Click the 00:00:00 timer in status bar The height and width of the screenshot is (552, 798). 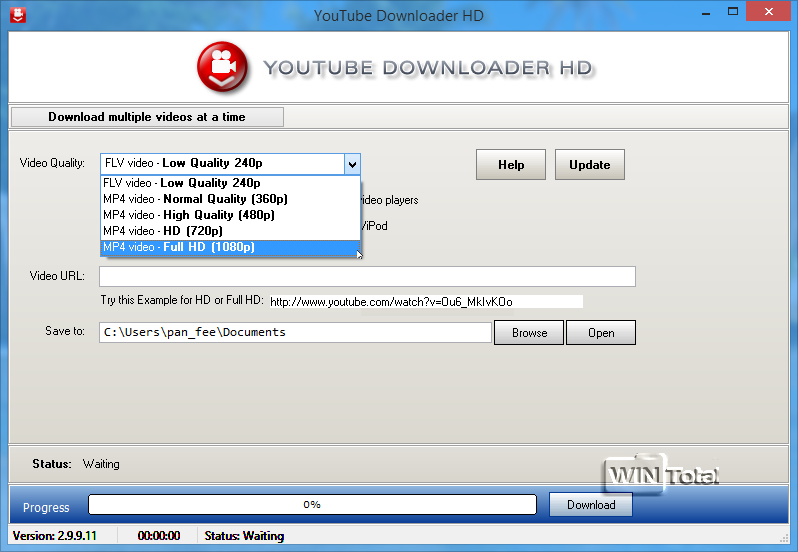(159, 536)
